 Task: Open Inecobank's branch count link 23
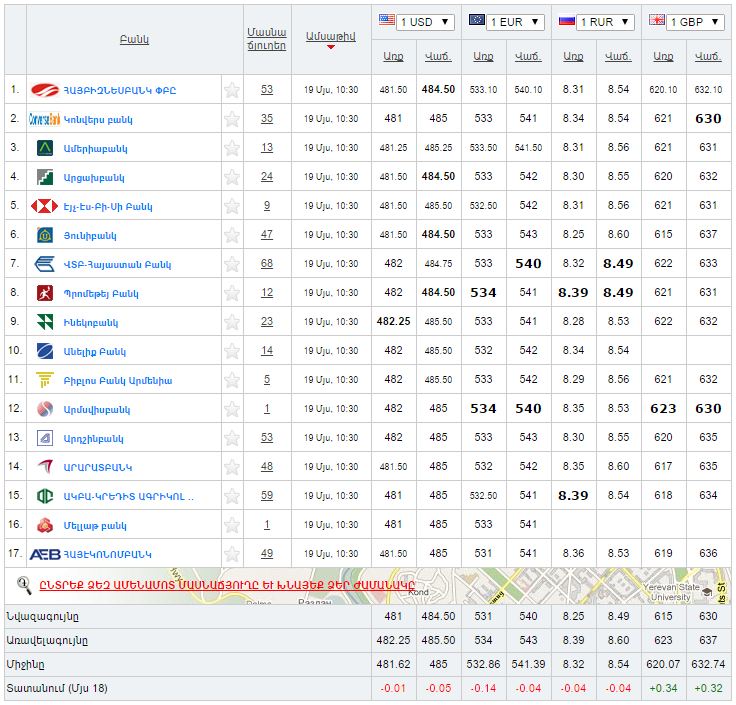pyautogui.click(x=267, y=322)
